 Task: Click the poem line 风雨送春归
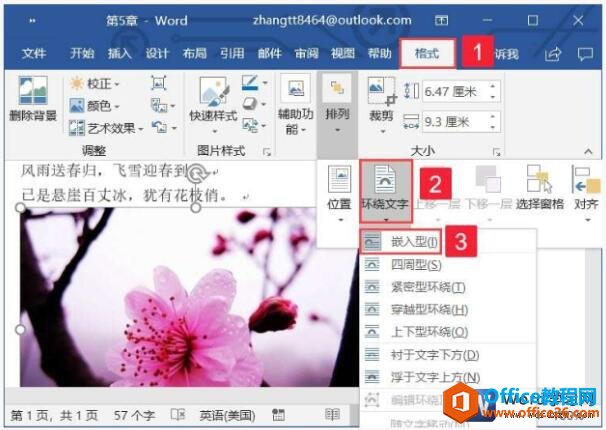(x=58, y=170)
